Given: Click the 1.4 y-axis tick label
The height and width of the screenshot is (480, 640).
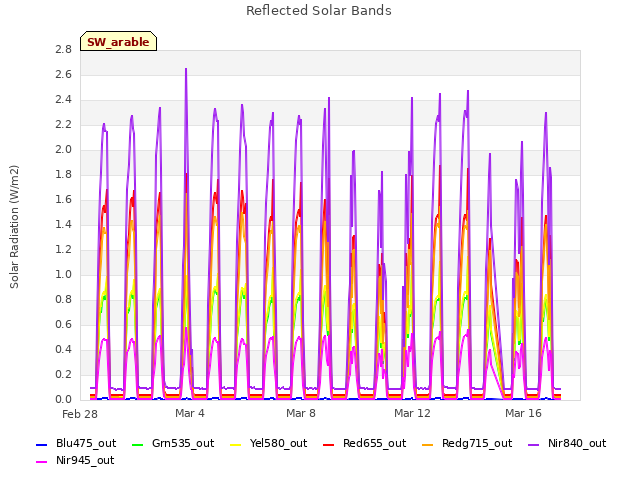Looking at the screenshot, I should tap(63, 224).
